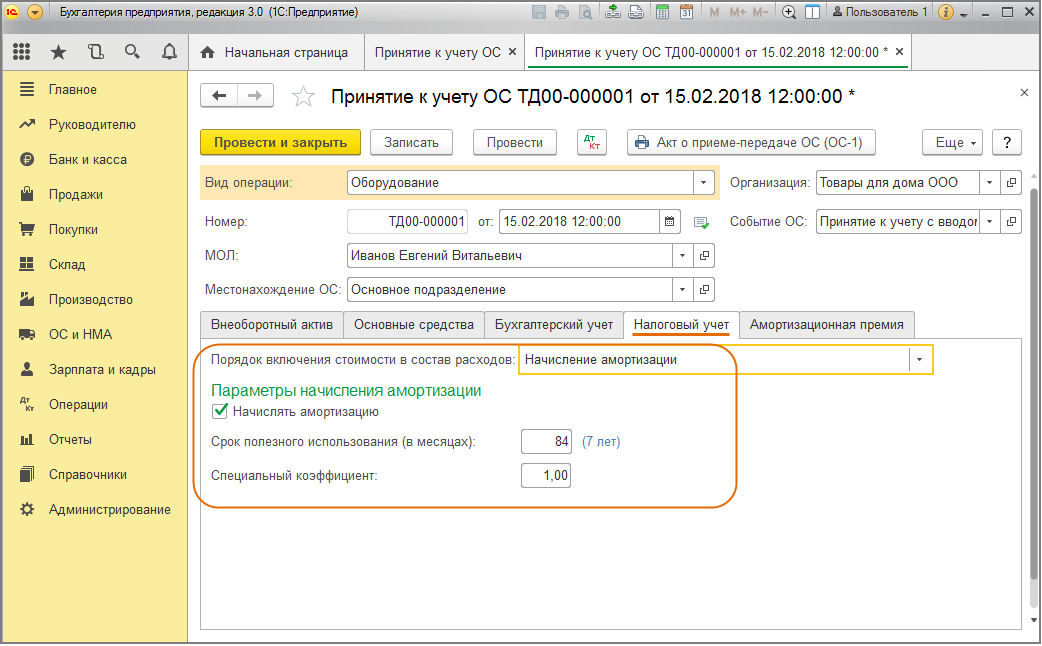Click Провести и закрыть button
Screen dimensions: 1042x646
point(280,142)
